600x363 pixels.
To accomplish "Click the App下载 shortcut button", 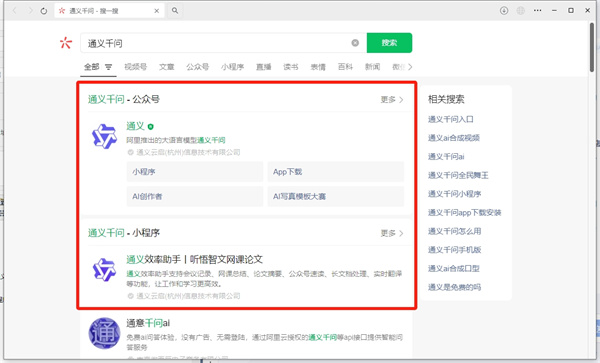I will (336, 172).
